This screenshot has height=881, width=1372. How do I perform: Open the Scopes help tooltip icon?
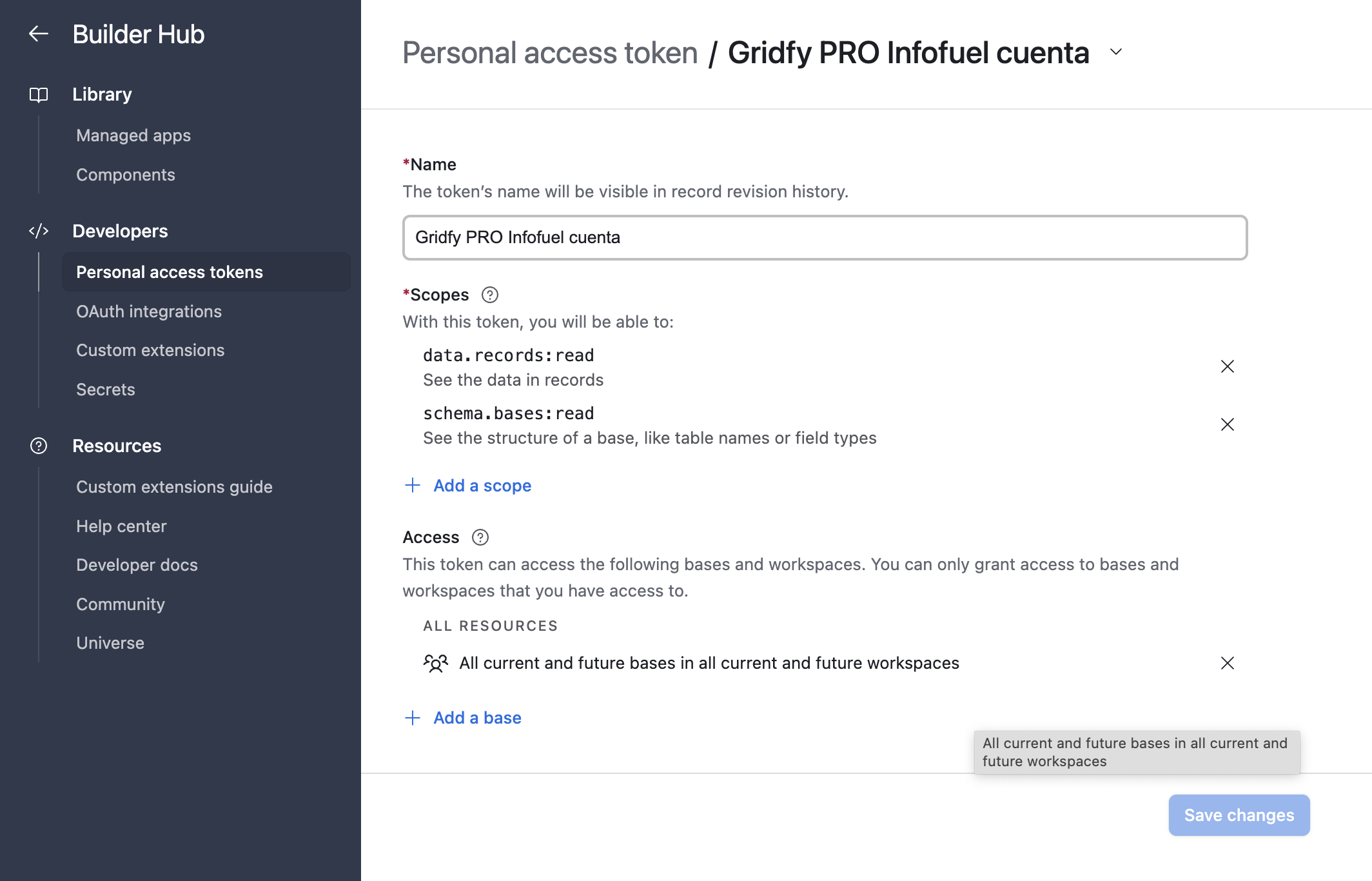click(x=490, y=295)
